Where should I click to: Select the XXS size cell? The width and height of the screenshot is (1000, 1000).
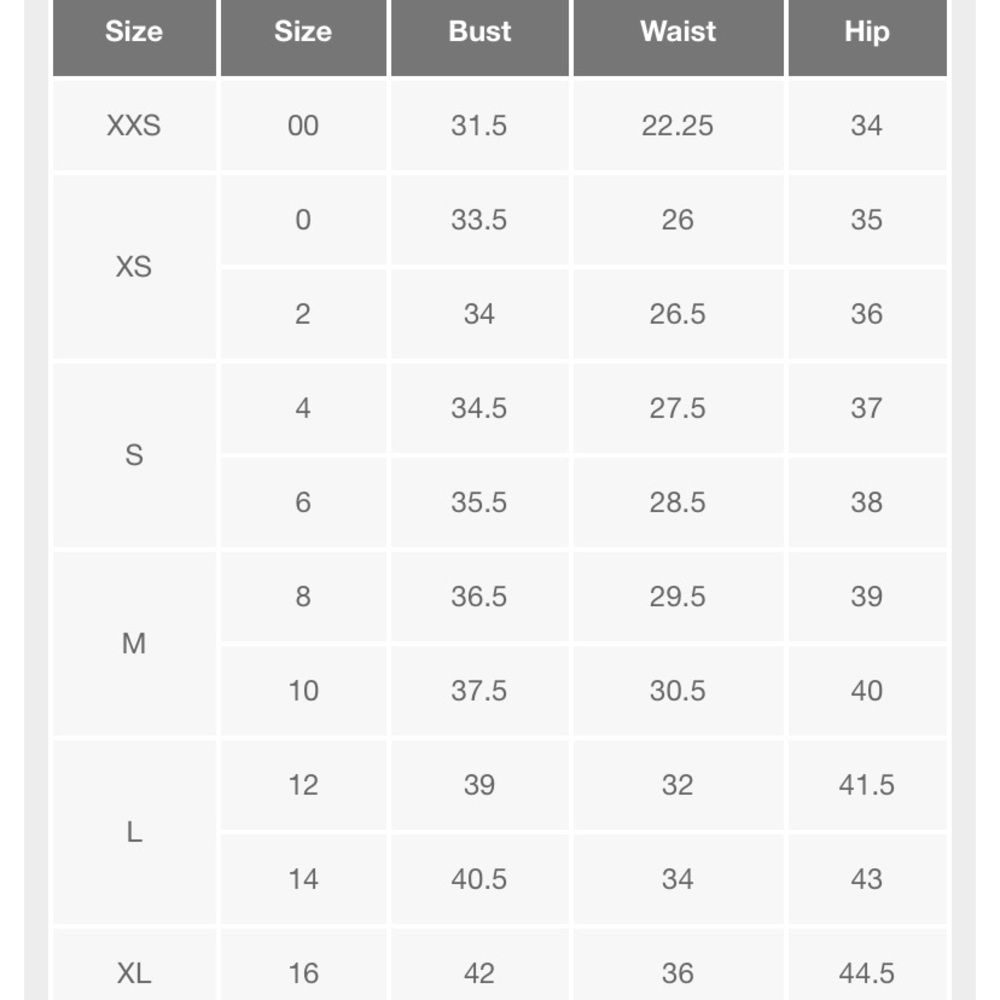click(134, 125)
